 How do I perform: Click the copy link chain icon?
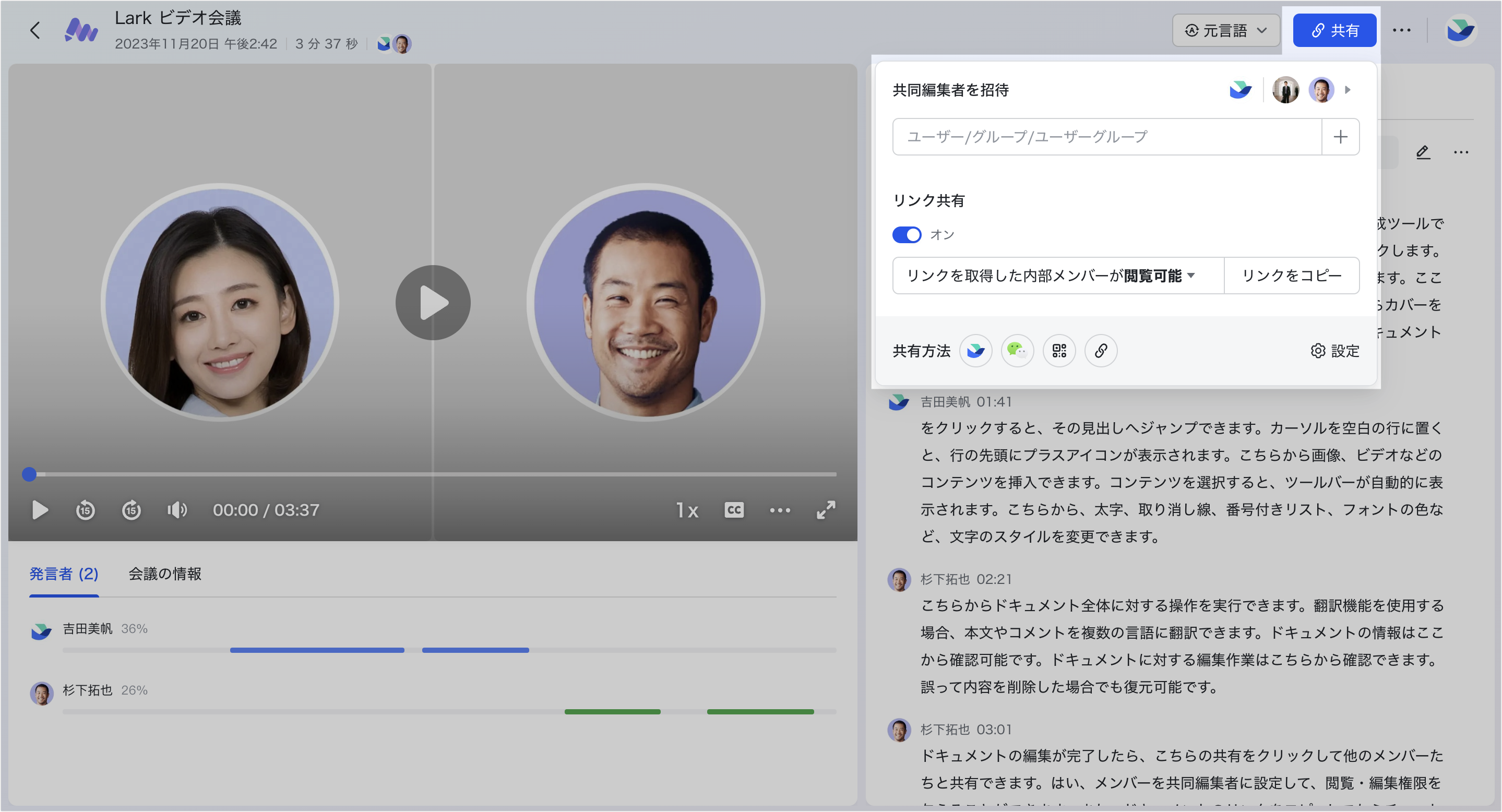point(1101,350)
